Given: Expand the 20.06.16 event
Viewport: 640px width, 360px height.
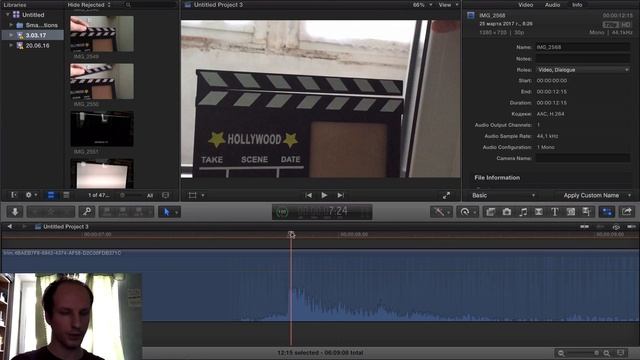Looking at the screenshot, I should click(11, 45).
